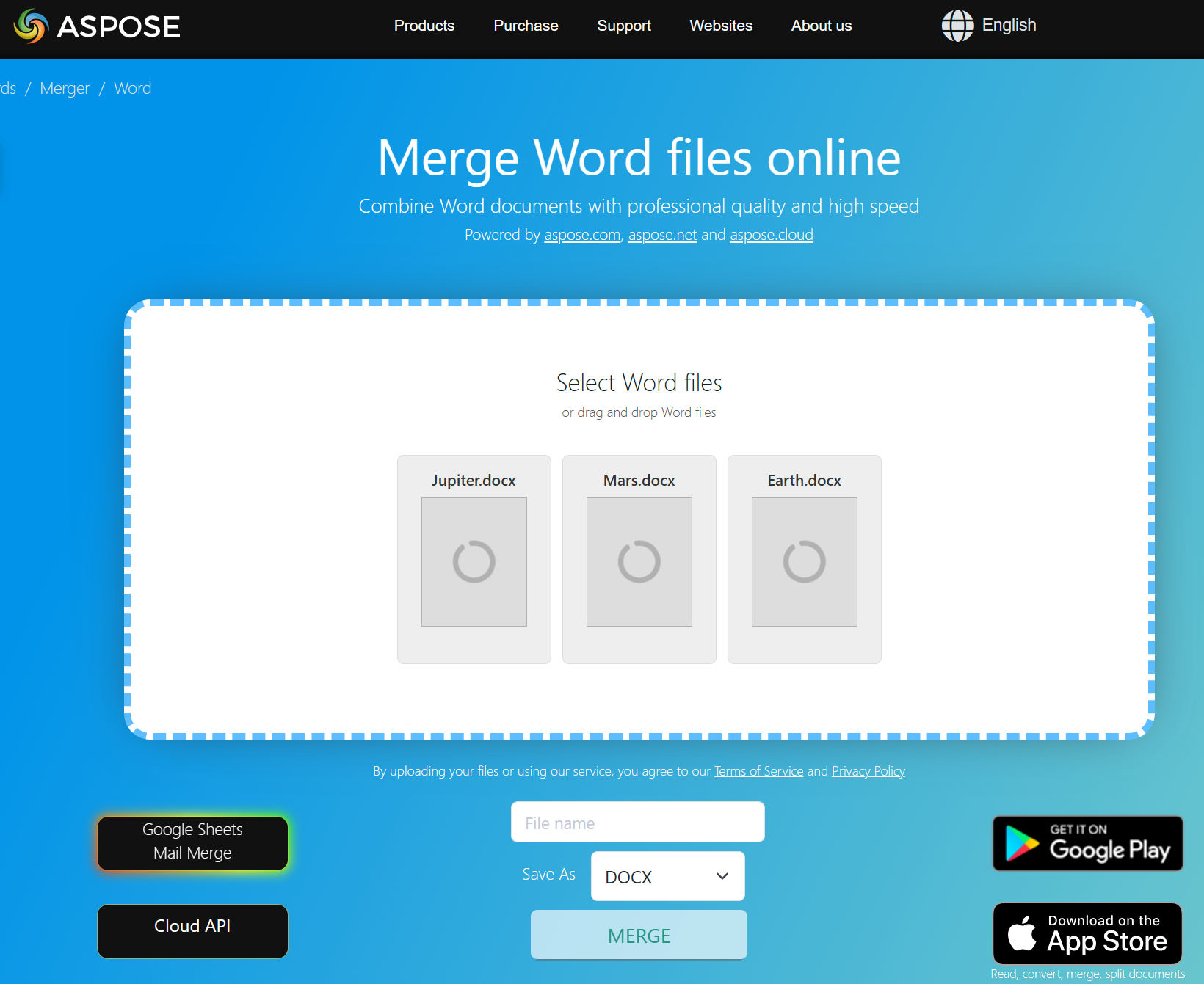Screen dimensions: 1204x984
Task: Open the Terms of Service link
Action: coord(759,771)
